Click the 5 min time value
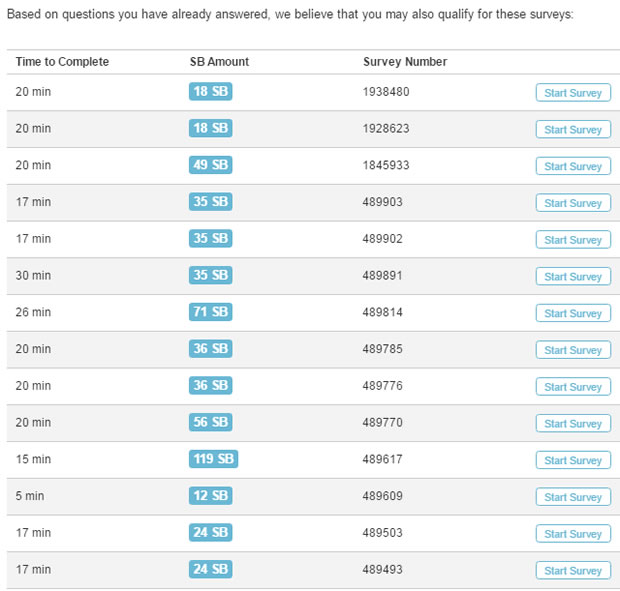620x591 pixels. pyautogui.click(x=30, y=496)
